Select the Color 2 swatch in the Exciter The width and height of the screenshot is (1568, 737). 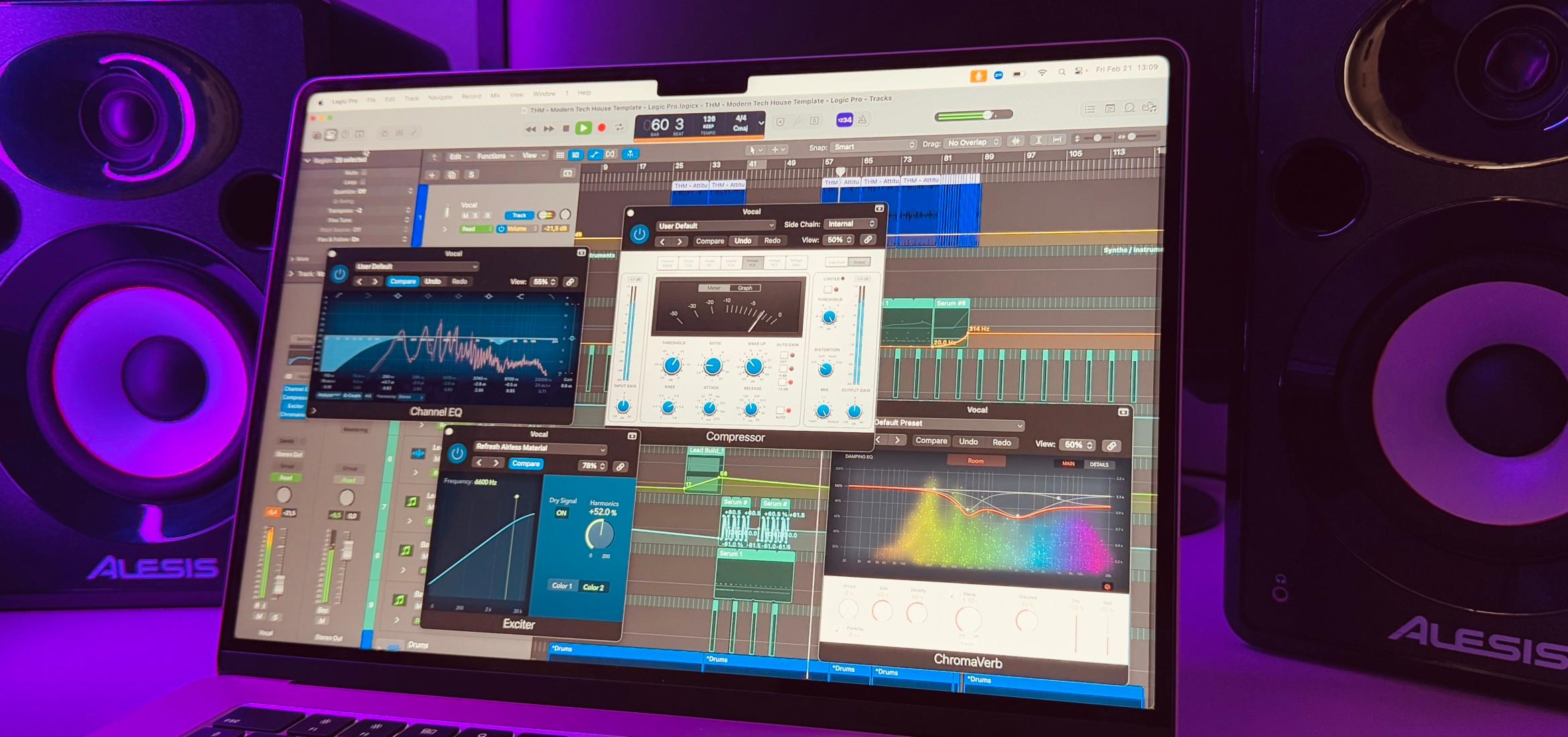(x=594, y=587)
